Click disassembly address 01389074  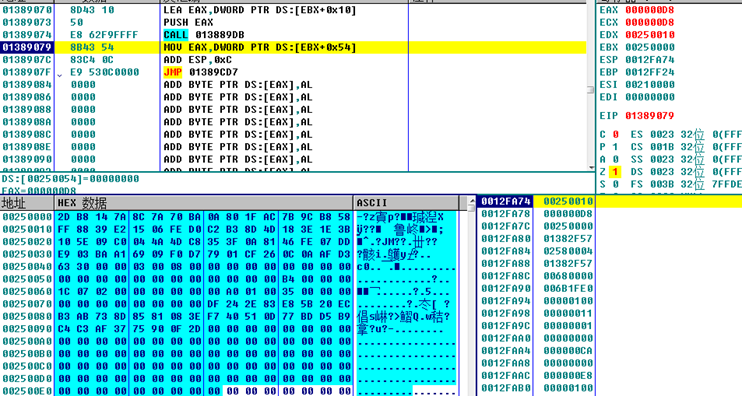pyautogui.click(x=27, y=35)
